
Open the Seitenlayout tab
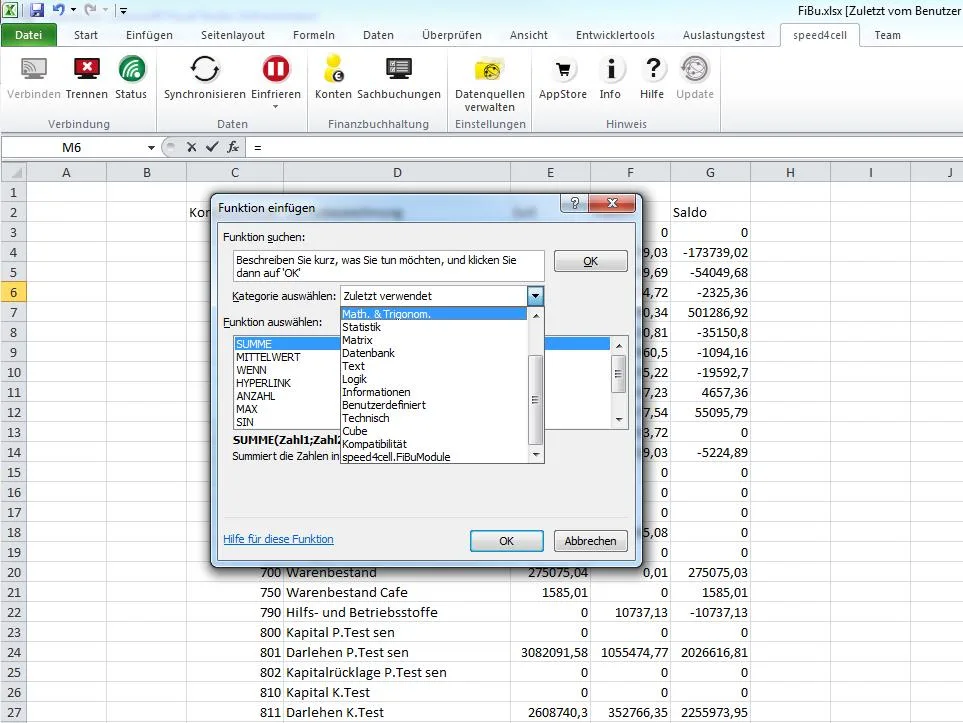coord(233,35)
